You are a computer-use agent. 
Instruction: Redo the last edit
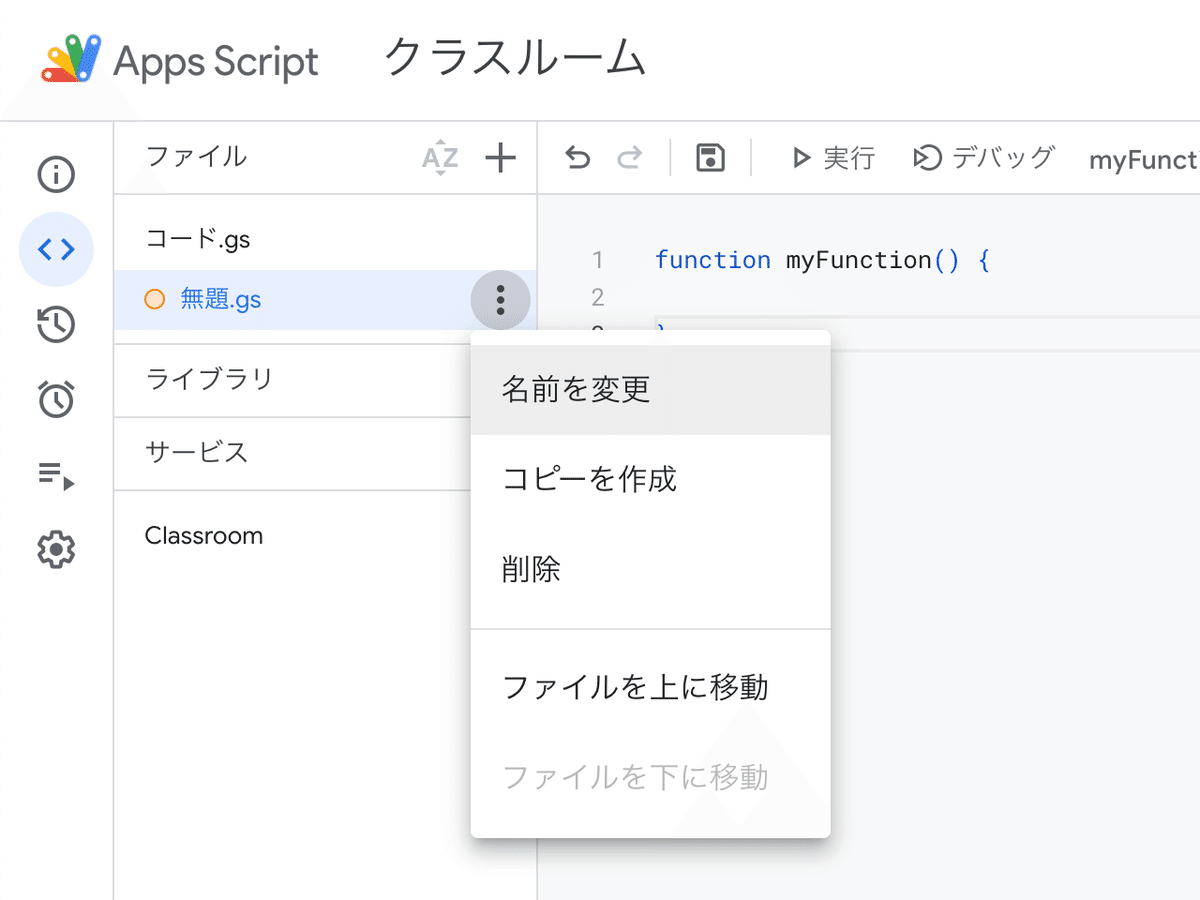pyautogui.click(x=630, y=158)
